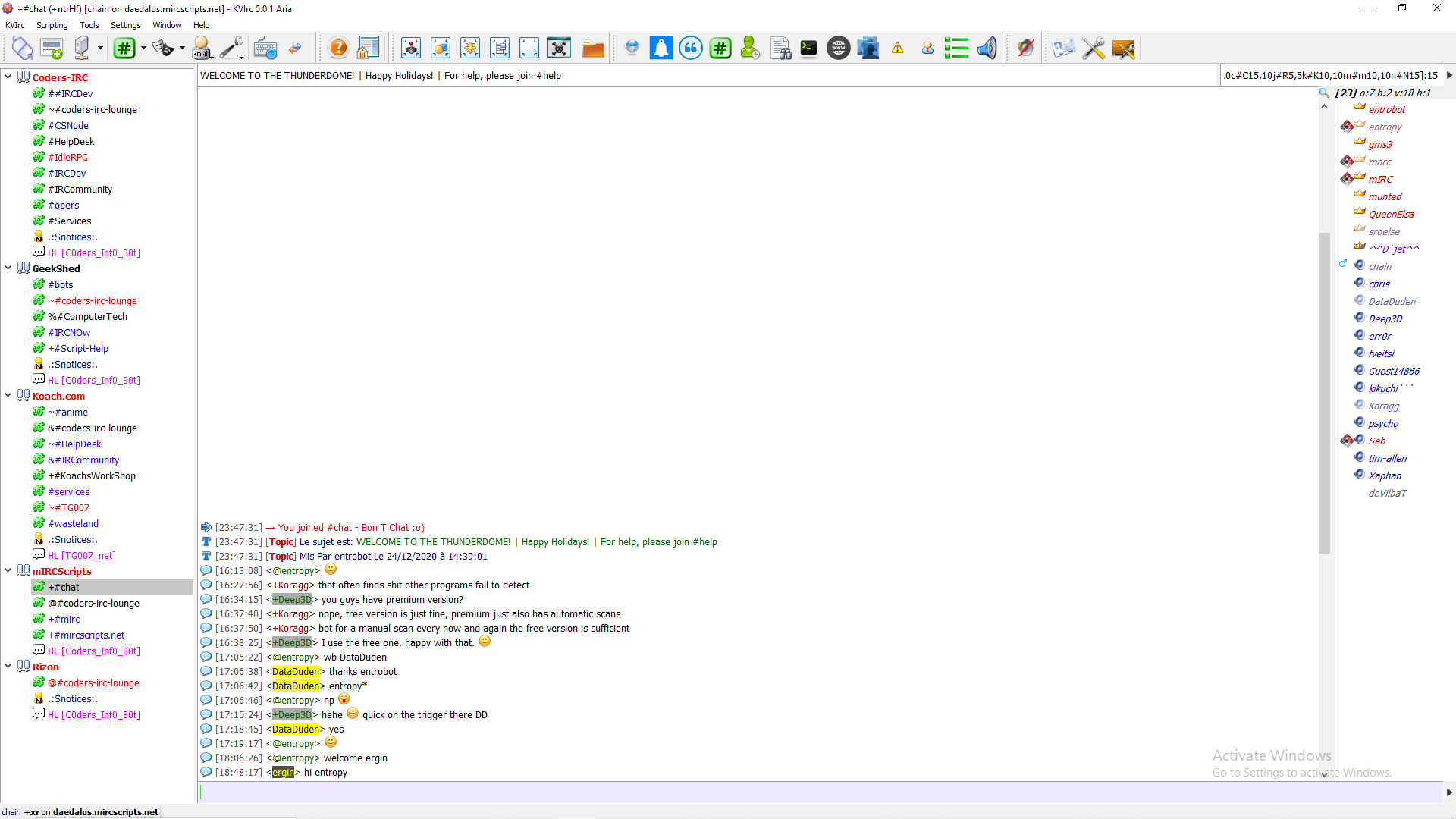Open dropdown arrow beside servers icon

(100, 49)
